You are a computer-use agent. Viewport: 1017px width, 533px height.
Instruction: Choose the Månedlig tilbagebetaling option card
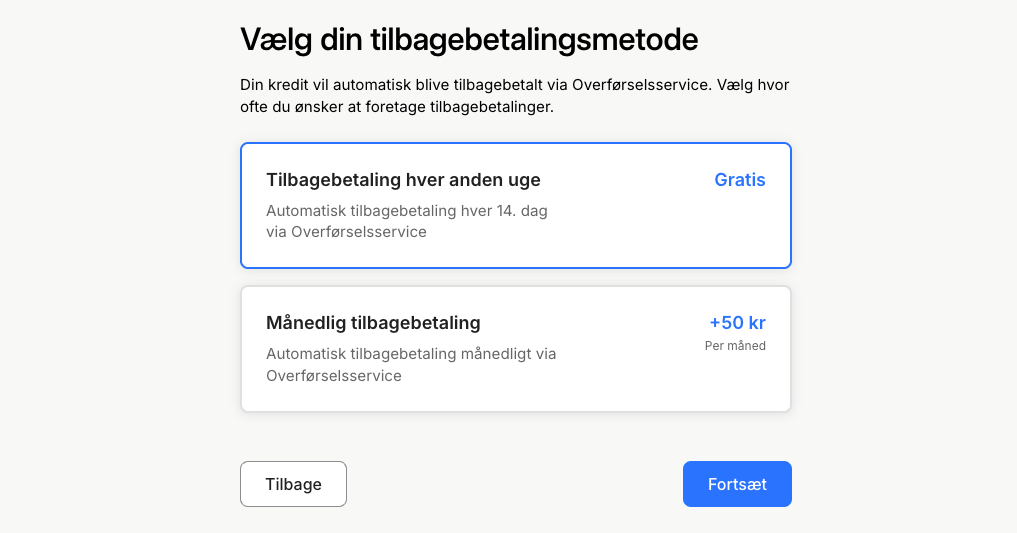[515, 349]
